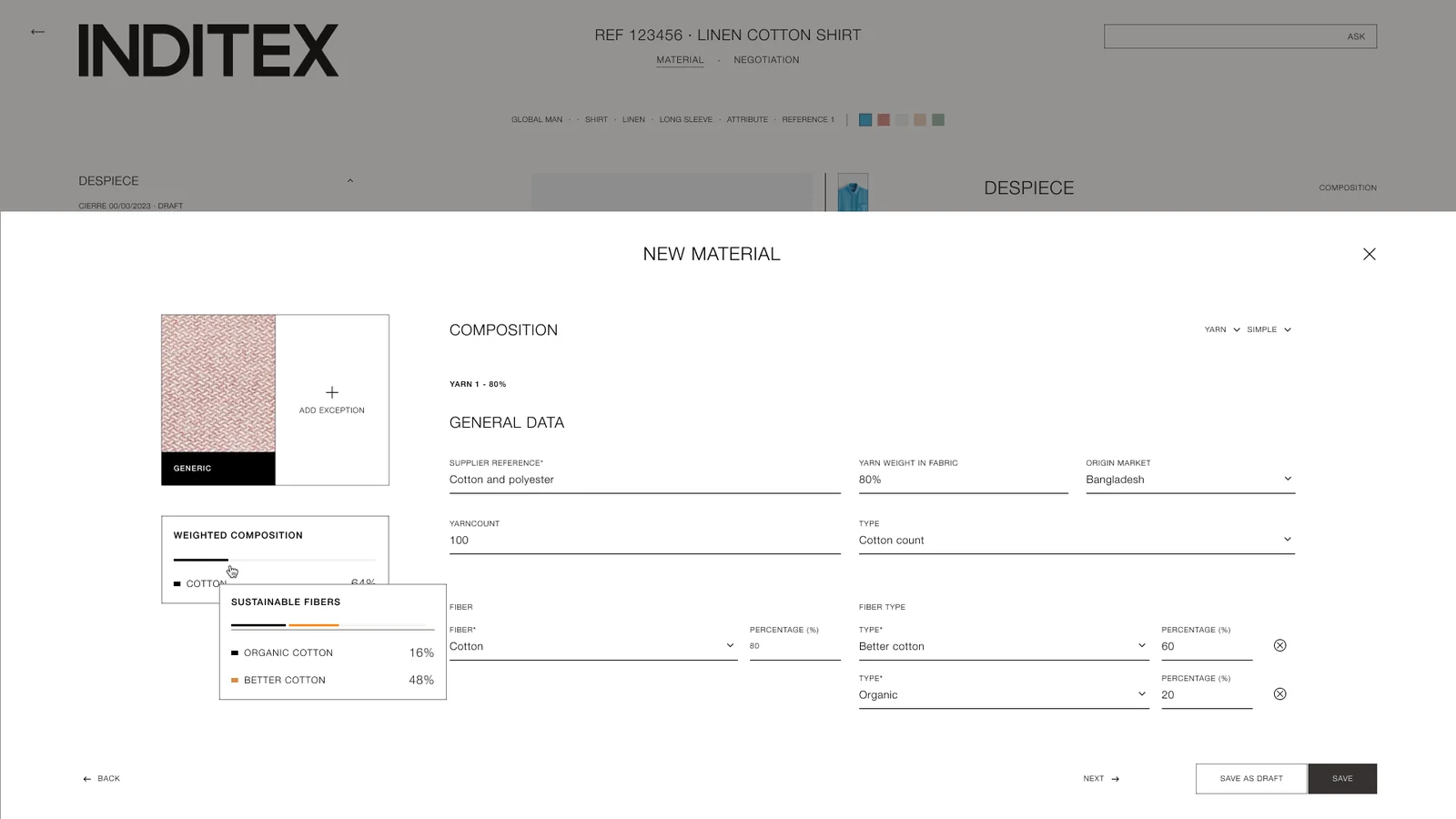This screenshot has width=1456, height=819.
Task: Click Organic Cotton row in Sustainable Fibers
Action: point(332,652)
